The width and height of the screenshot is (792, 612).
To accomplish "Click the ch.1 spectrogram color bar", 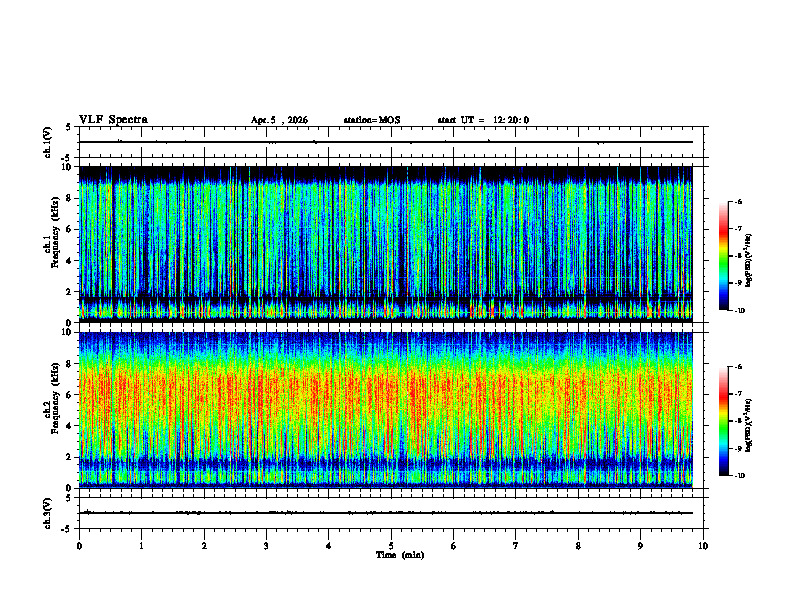I will point(723,256).
